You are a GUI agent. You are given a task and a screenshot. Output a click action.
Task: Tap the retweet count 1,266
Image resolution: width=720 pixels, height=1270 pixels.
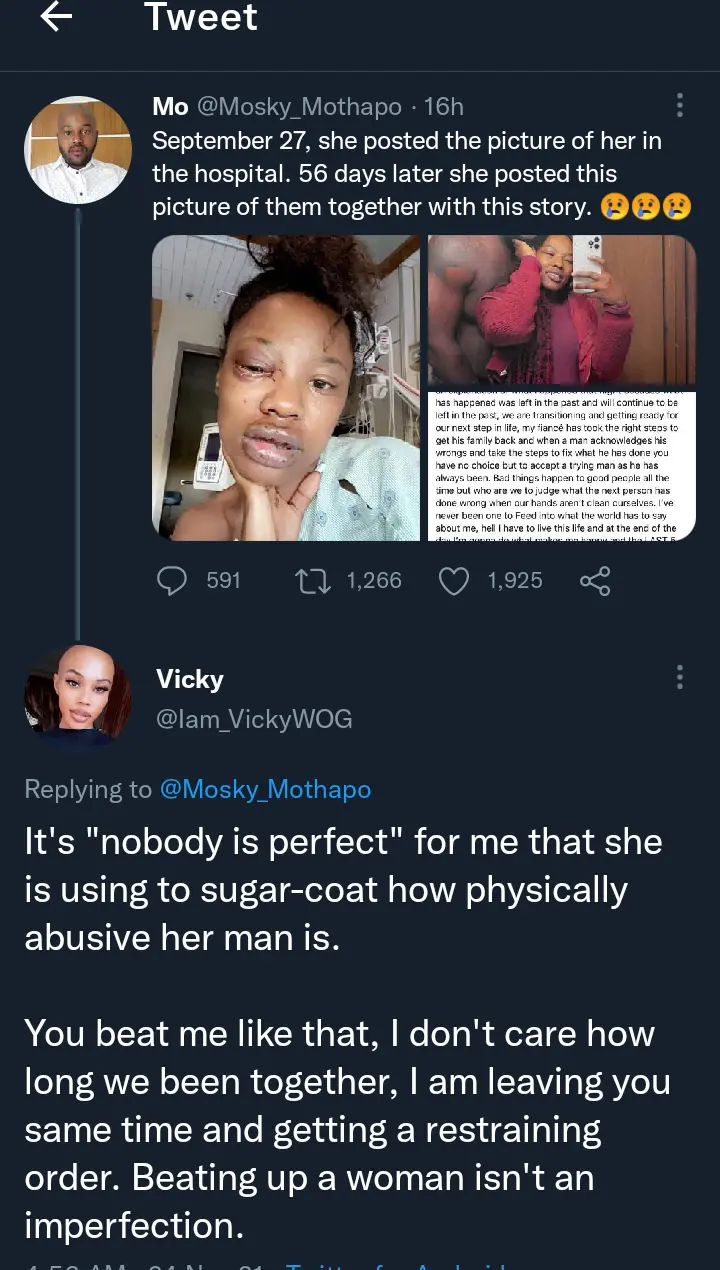[374, 581]
